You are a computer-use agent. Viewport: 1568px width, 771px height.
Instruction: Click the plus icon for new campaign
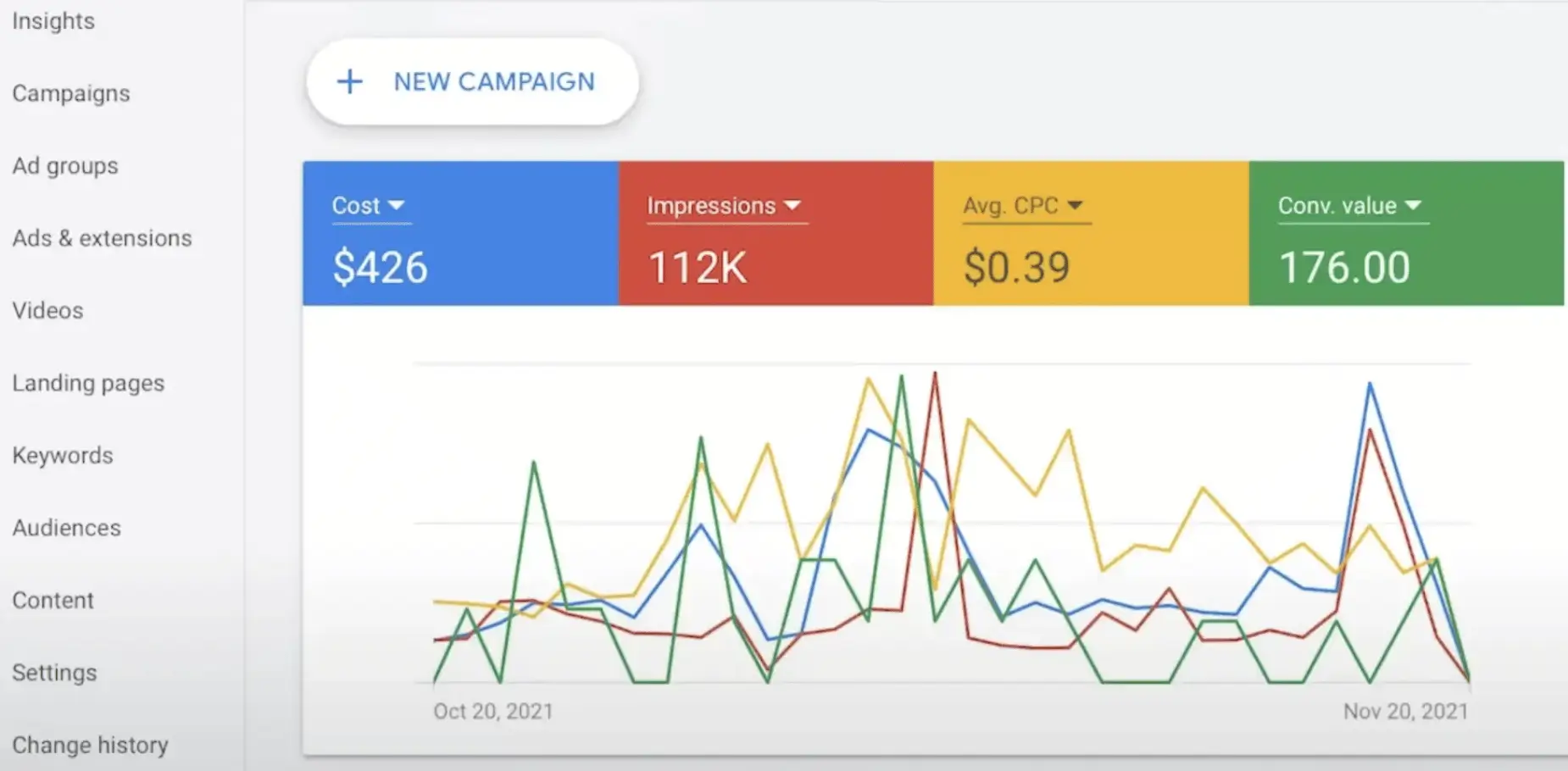349,82
